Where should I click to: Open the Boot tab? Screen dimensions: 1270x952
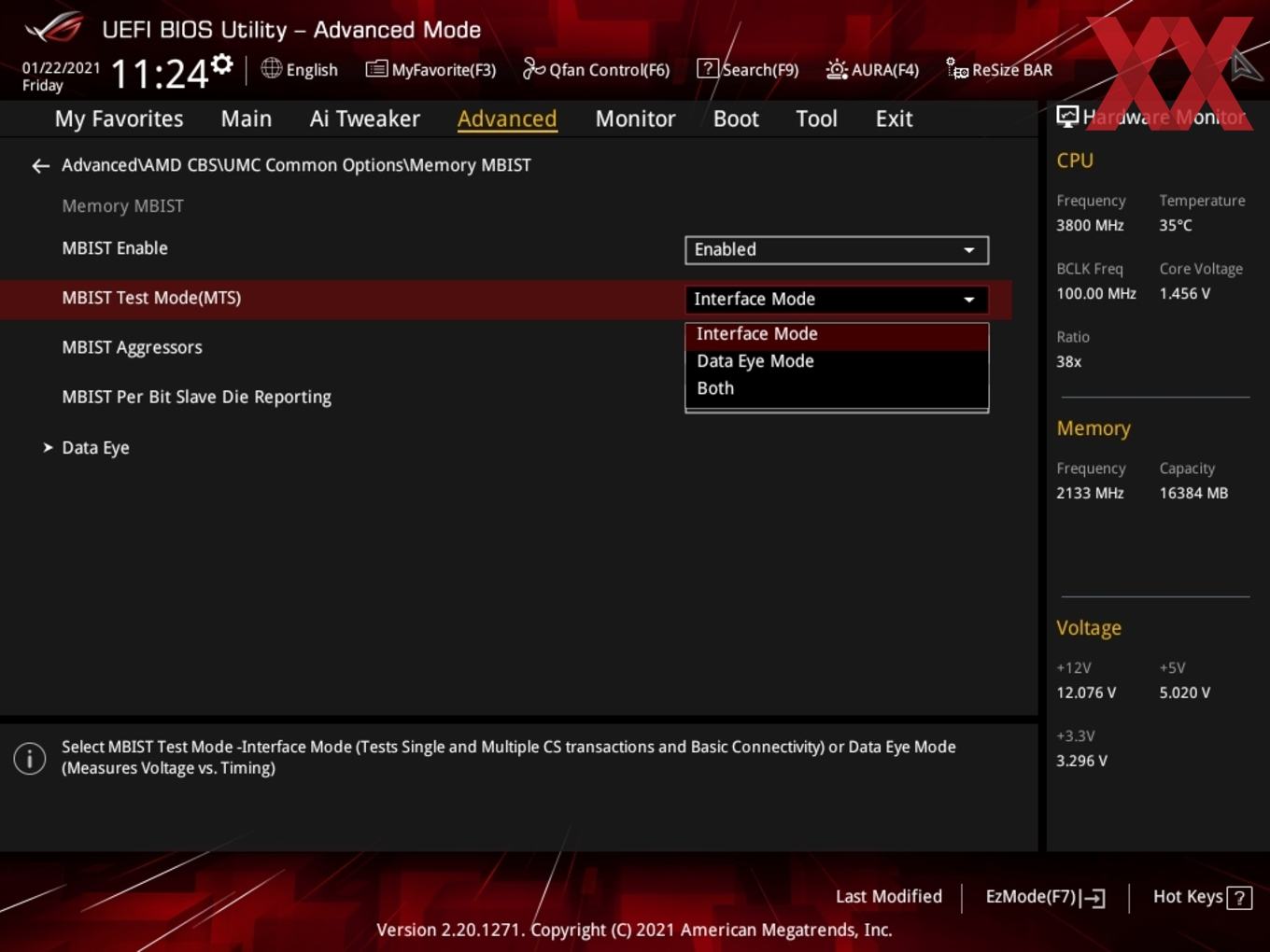[x=736, y=119]
